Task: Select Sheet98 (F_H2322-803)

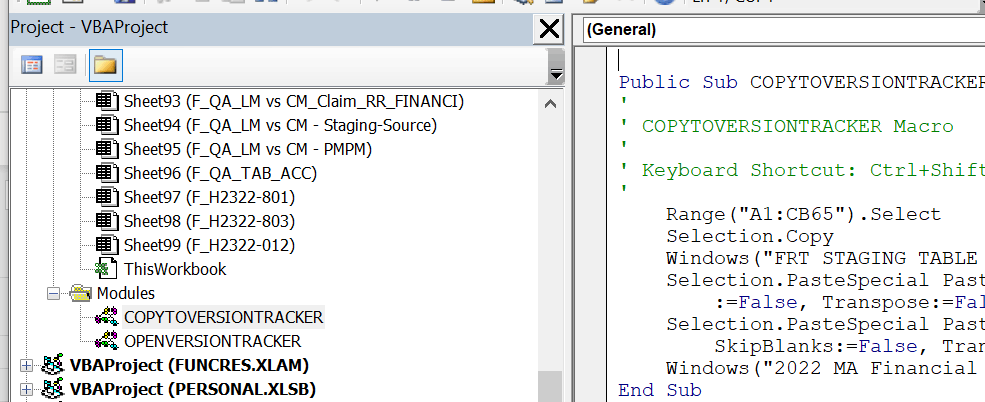Action: click(x=209, y=221)
